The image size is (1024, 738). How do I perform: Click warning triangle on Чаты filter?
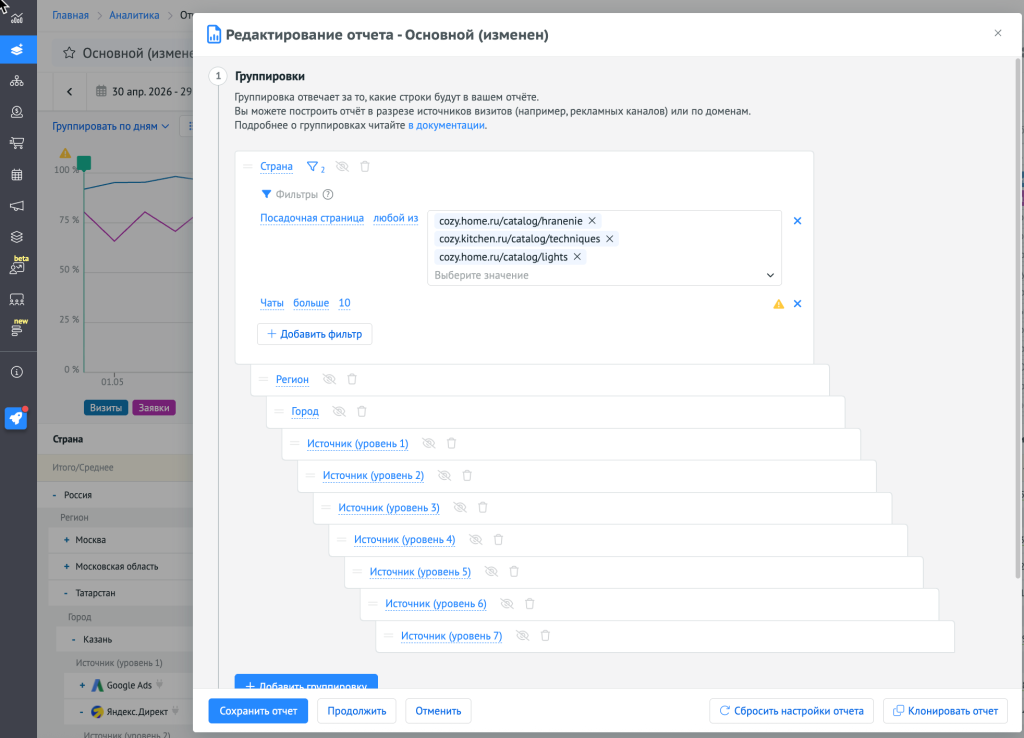(x=778, y=304)
